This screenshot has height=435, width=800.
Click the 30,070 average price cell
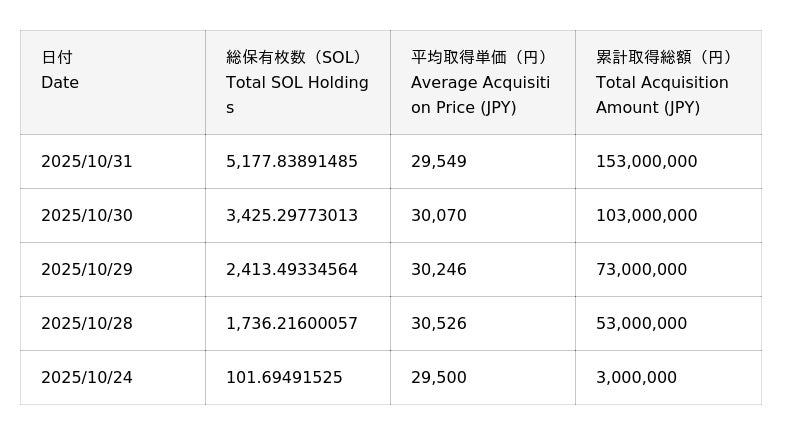439,216
